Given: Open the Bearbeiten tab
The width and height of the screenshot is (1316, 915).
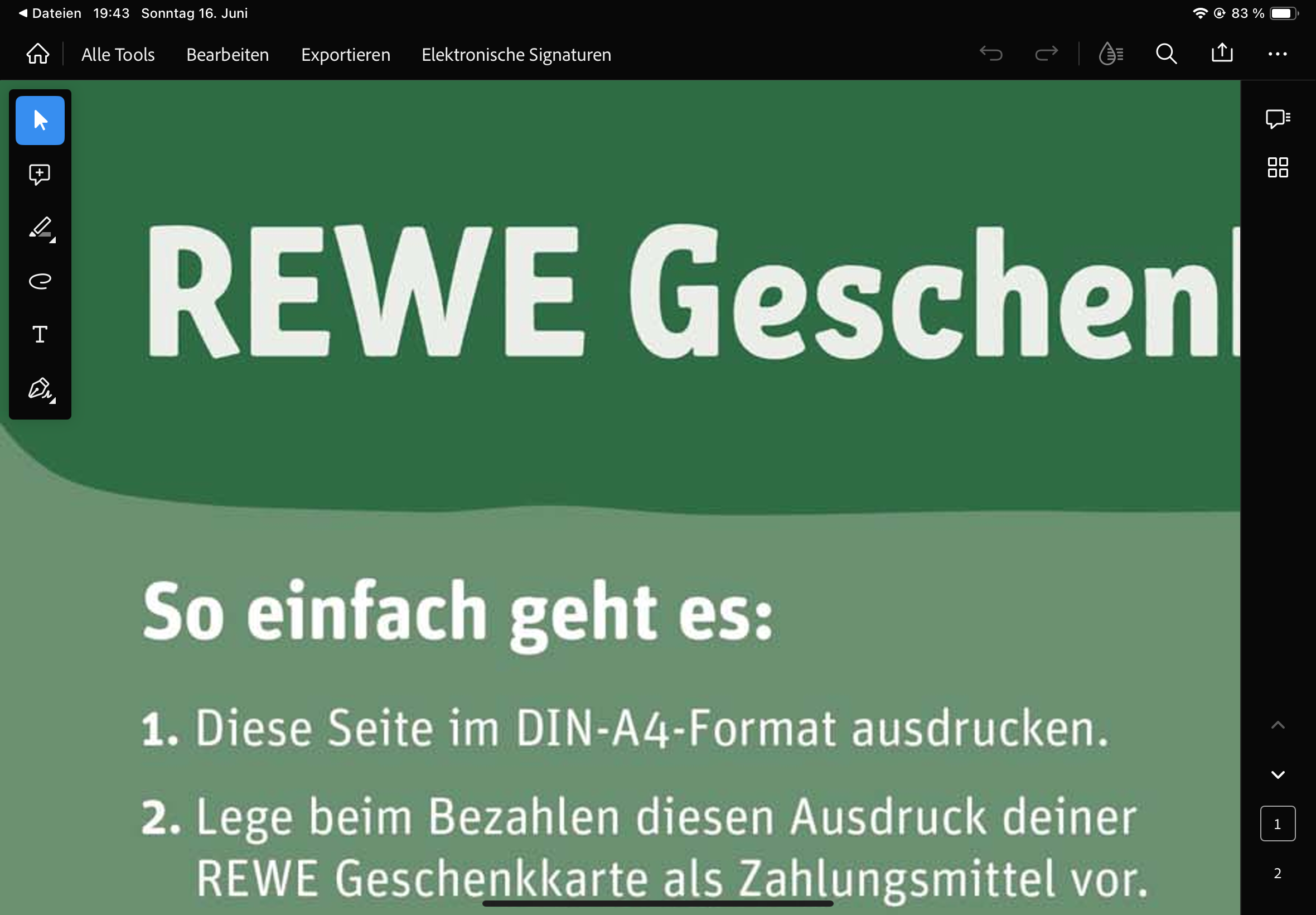Looking at the screenshot, I should (228, 55).
